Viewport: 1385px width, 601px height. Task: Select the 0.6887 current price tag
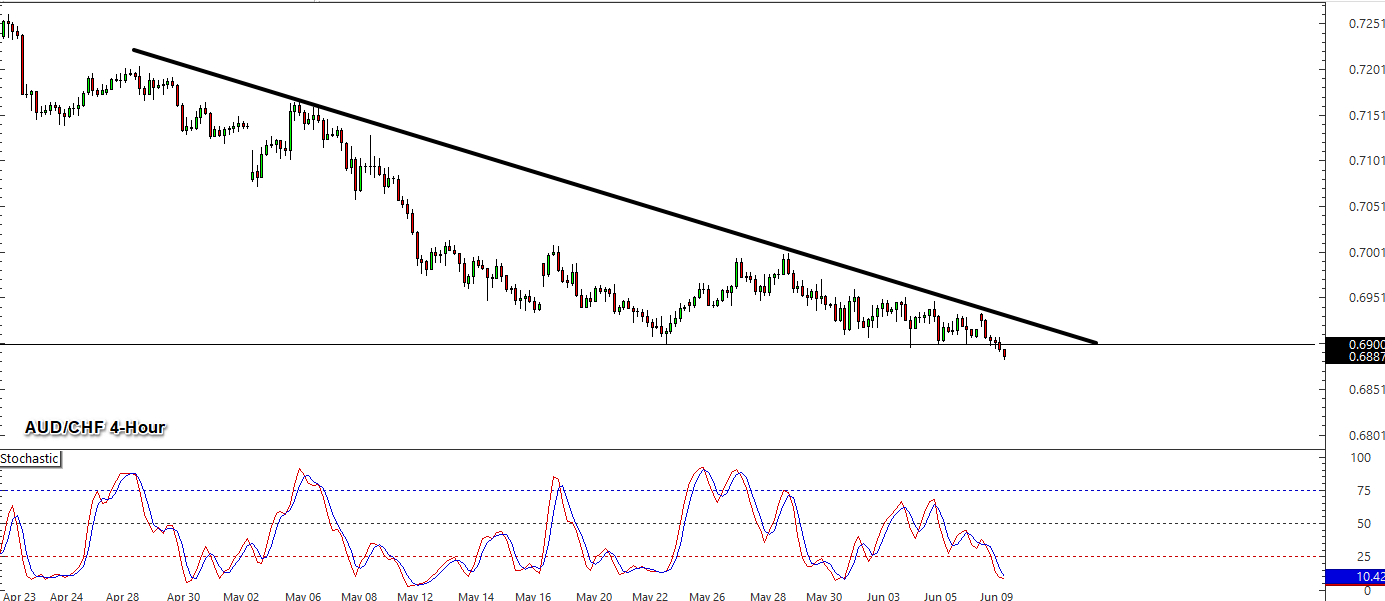pos(1353,356)
